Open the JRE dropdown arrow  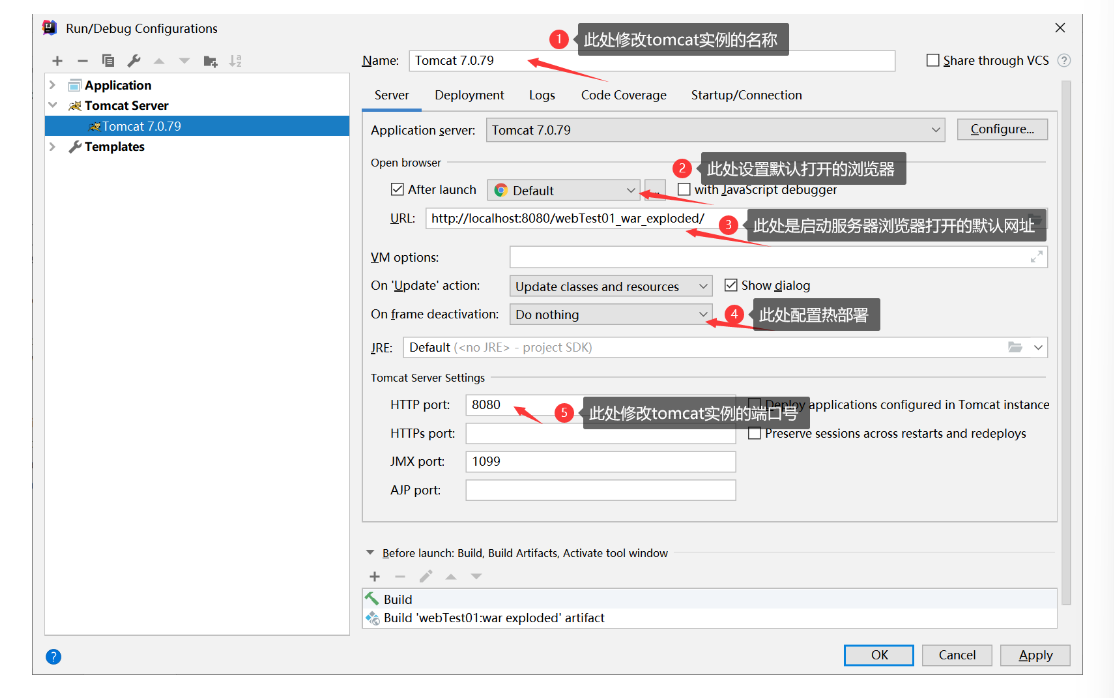(x=1038, y=348)
